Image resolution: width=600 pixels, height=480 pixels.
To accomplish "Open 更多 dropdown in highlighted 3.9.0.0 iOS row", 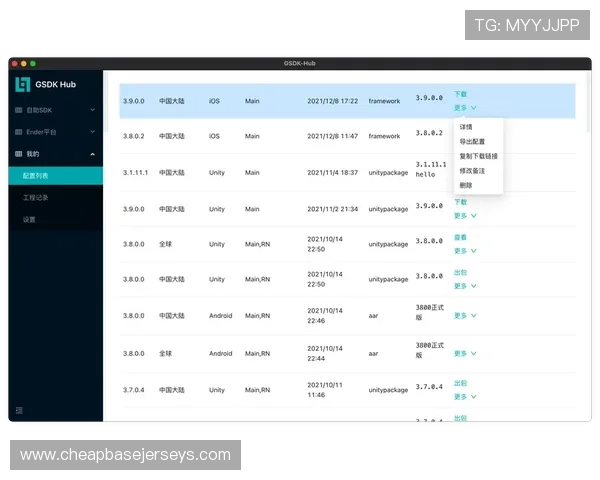I will coord(465,108).
